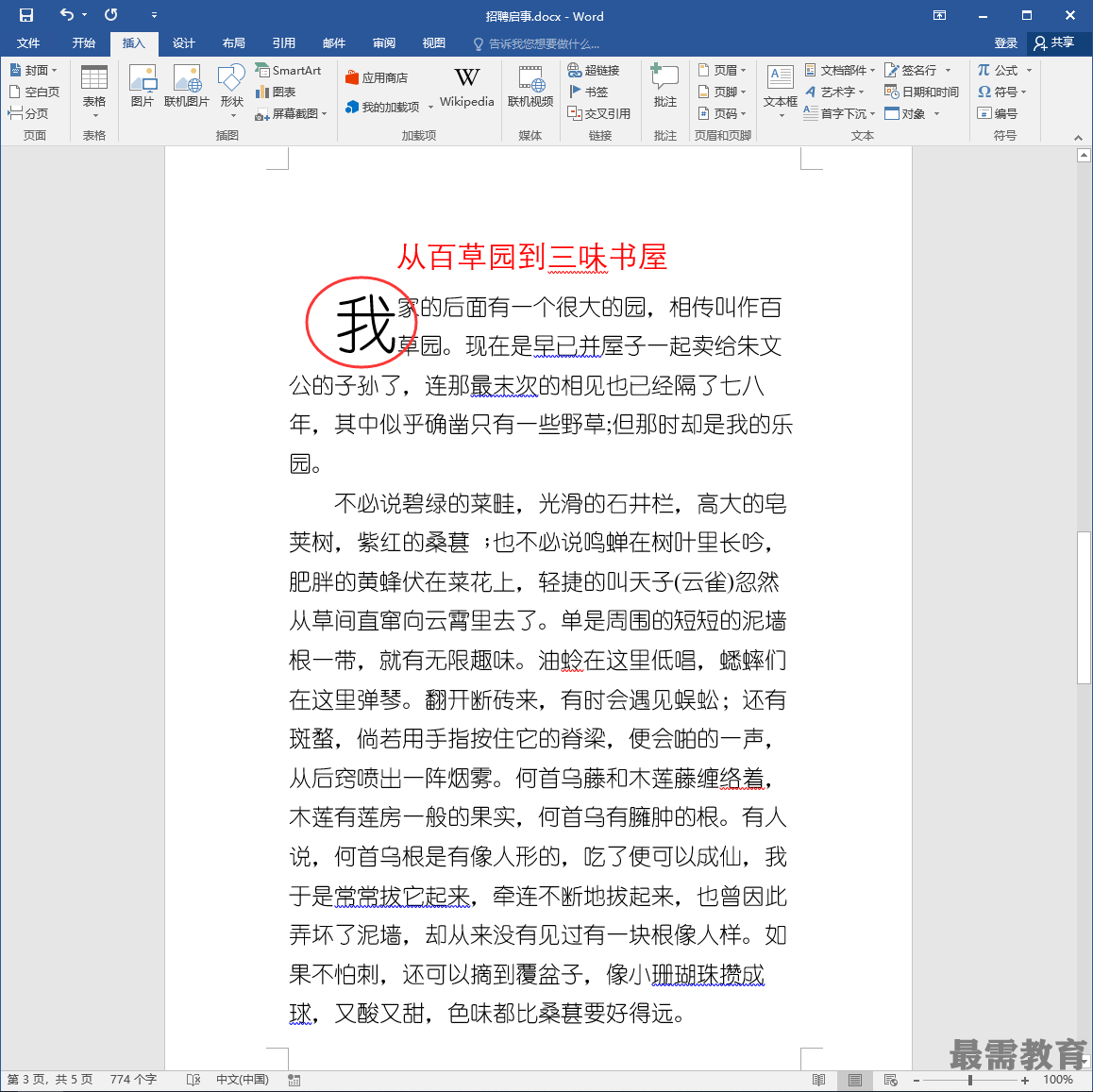Click the word count in status bar
Screen dimensions: 1093x1092
pyautogui.click(x=133, y=1080)
